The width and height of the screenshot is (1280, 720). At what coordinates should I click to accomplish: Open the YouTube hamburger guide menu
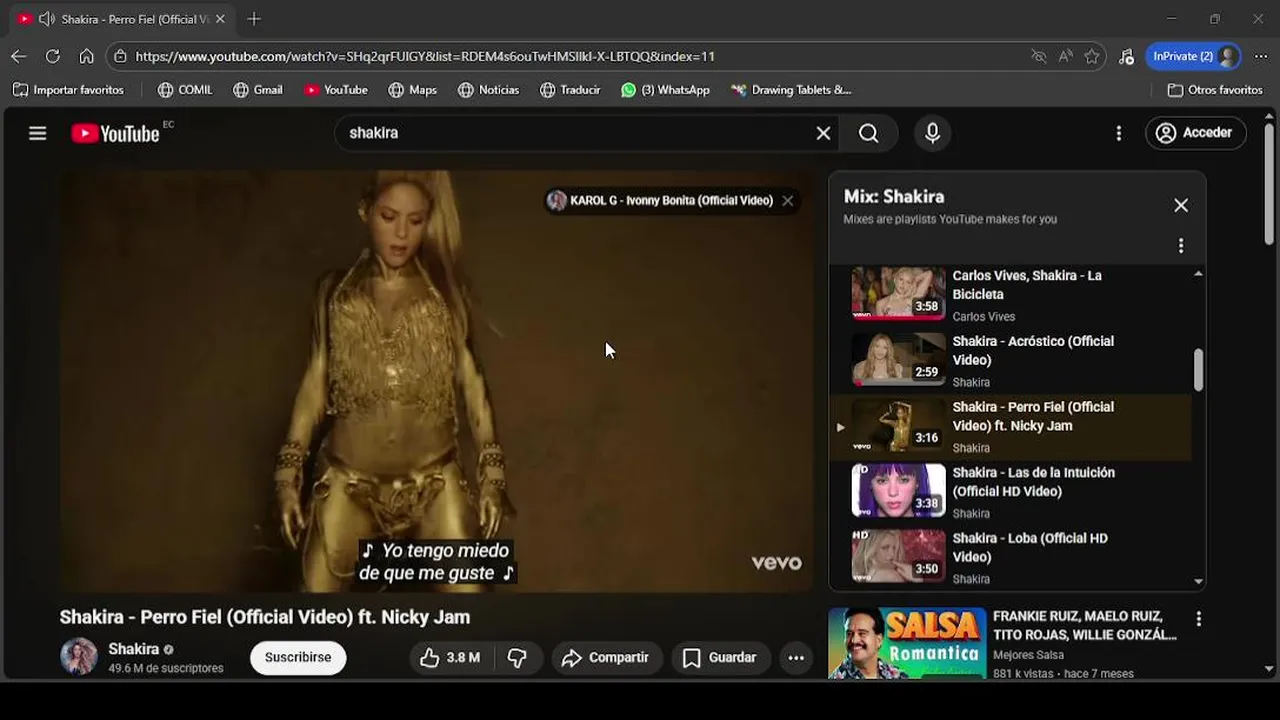pyautogui.click(x=38, y=133)
